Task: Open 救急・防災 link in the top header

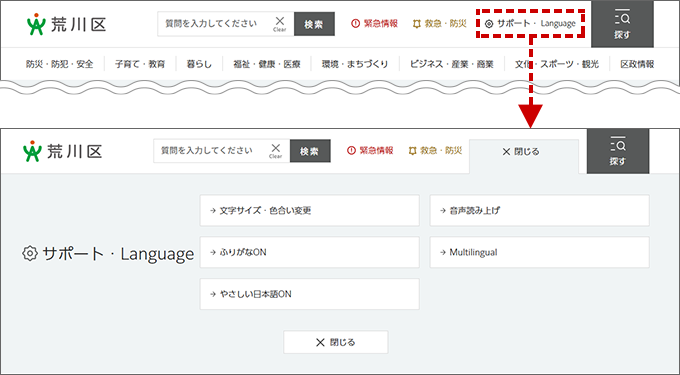Action: [x=439, y=23]
